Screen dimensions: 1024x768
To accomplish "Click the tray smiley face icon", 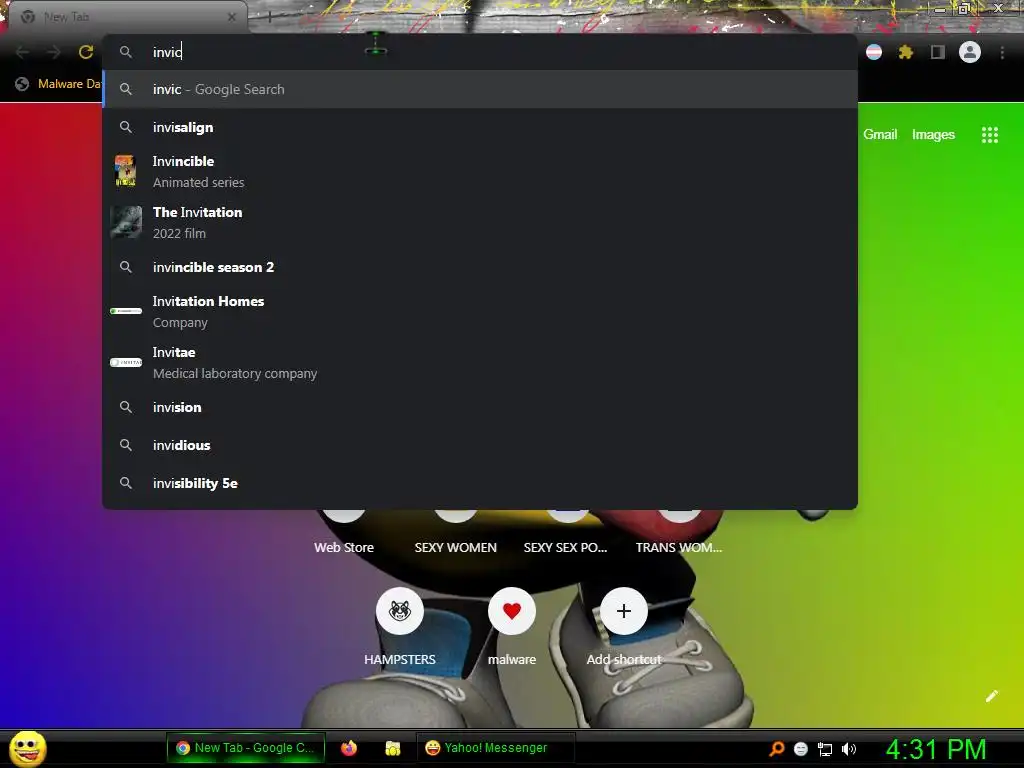I will 801,749.
